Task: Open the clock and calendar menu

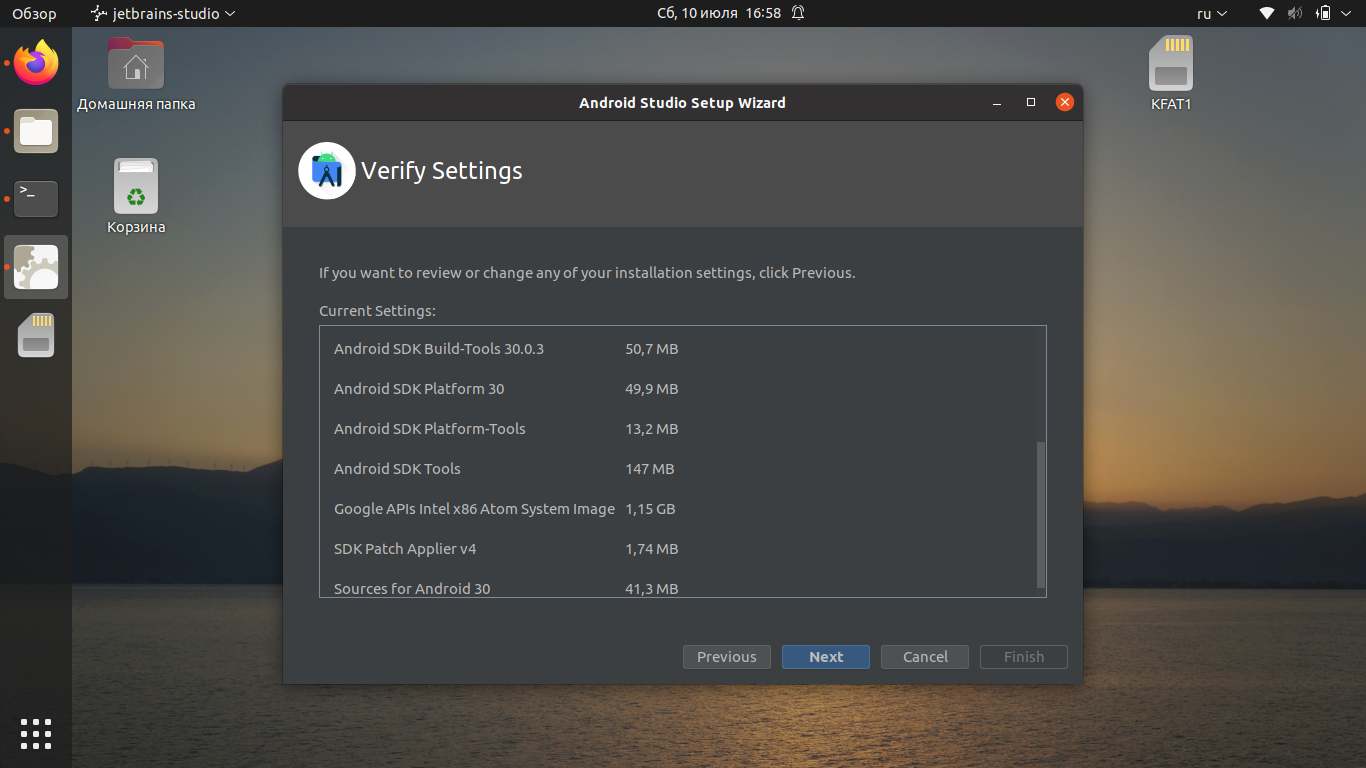Action: click(x=719, y=13)
